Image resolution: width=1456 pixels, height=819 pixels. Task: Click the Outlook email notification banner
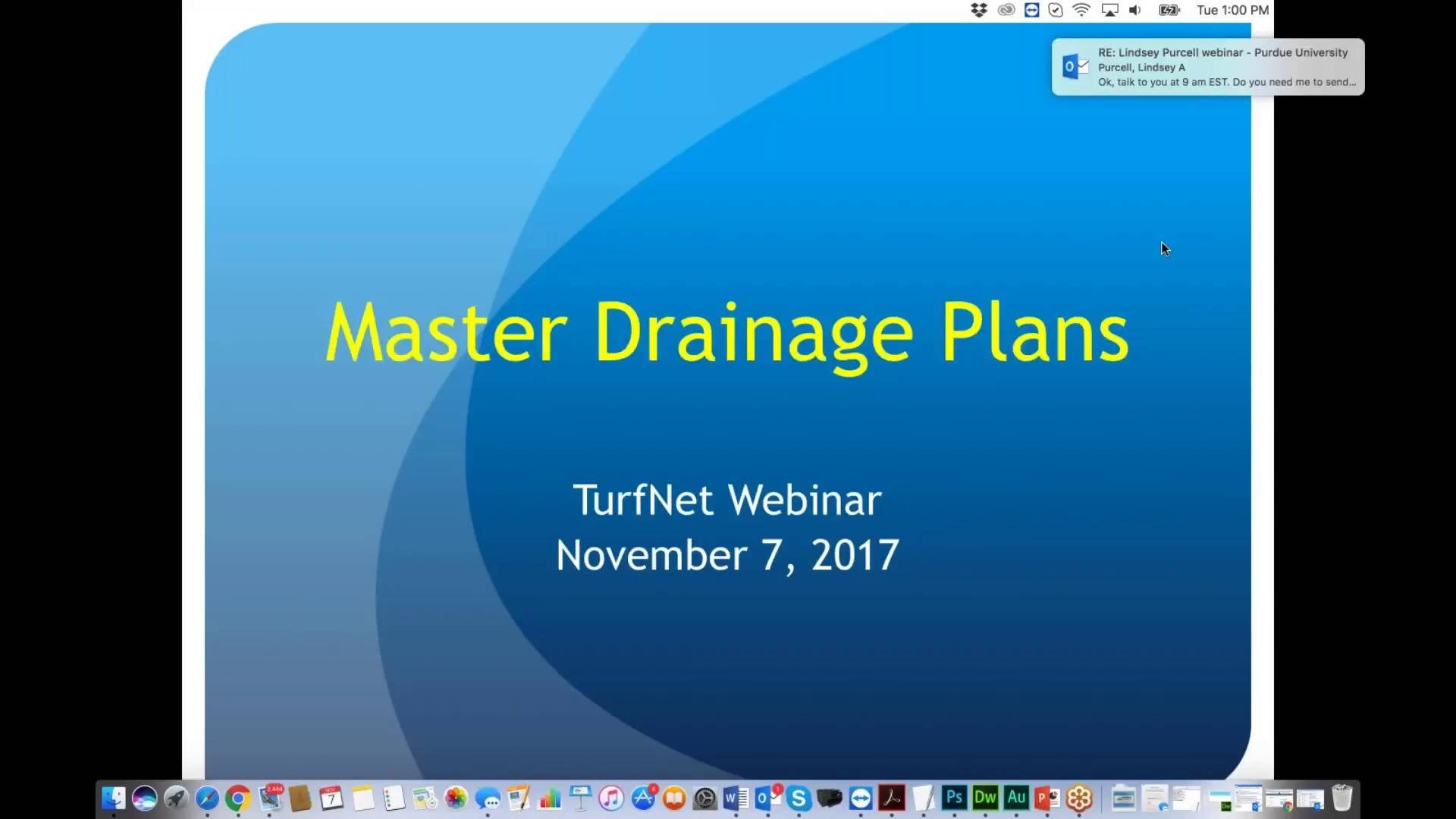(x=1208, y=67)
